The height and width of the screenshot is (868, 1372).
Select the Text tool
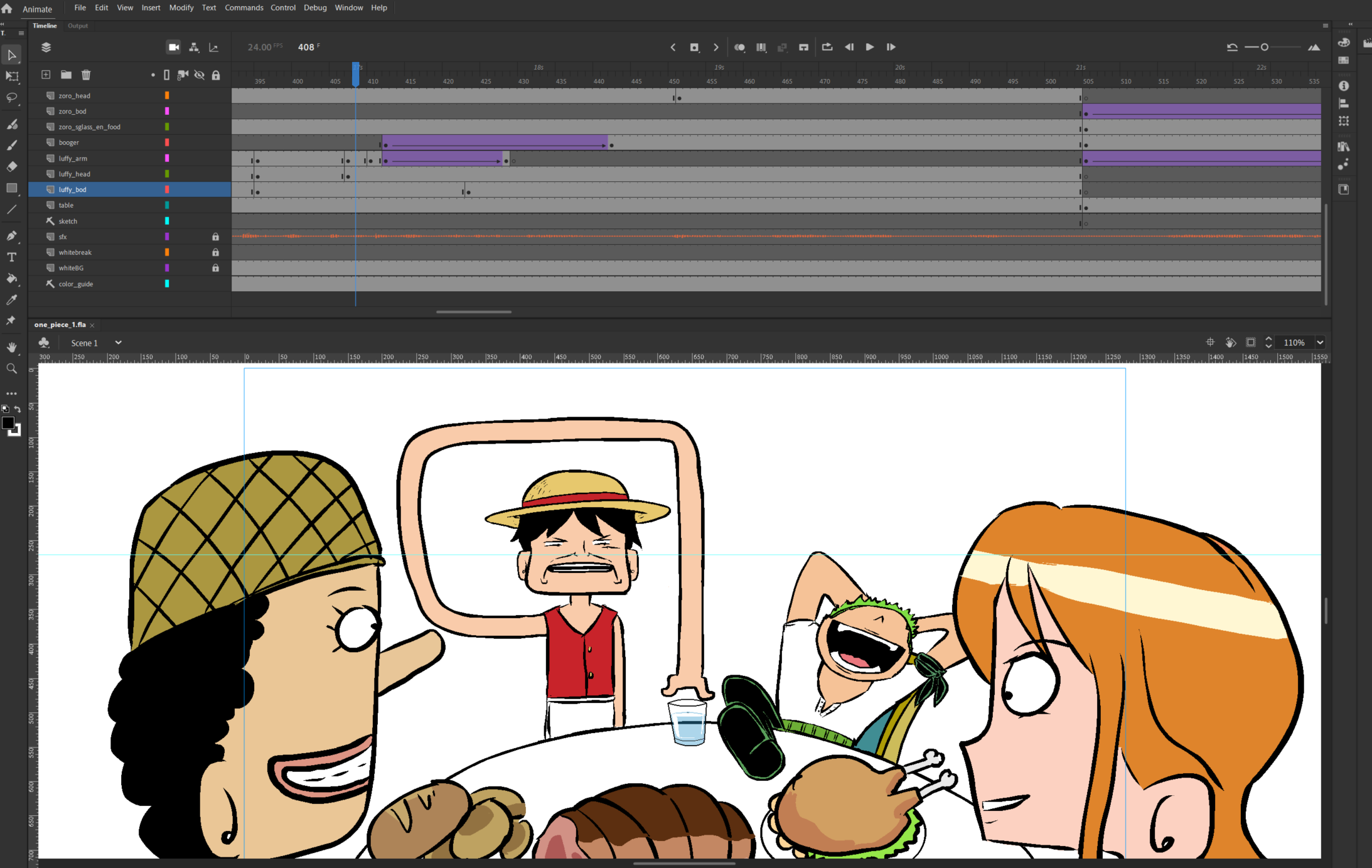point(11,257)
